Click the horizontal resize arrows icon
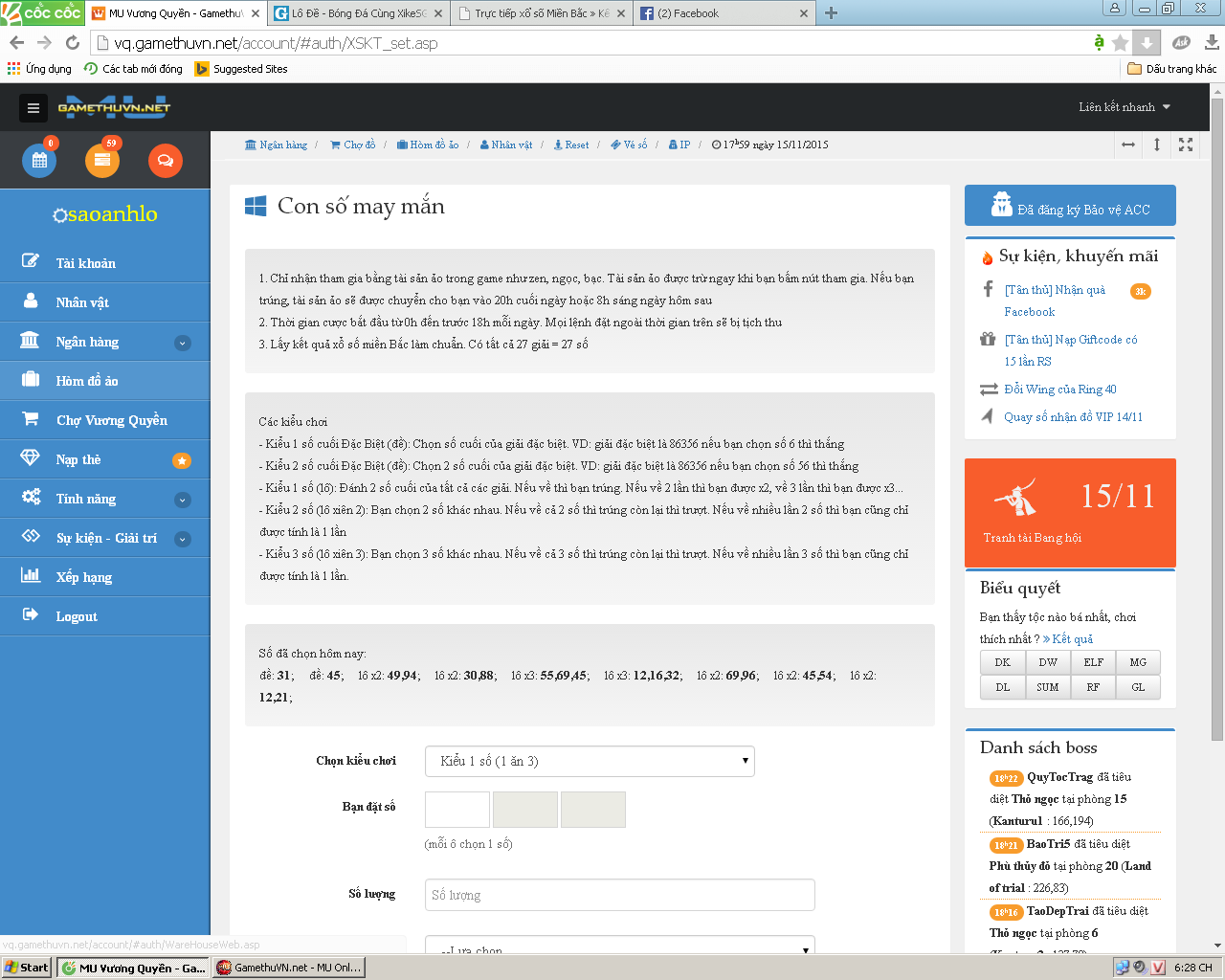The height and width of the screenshot is (980, 1225). (1128, 145)
